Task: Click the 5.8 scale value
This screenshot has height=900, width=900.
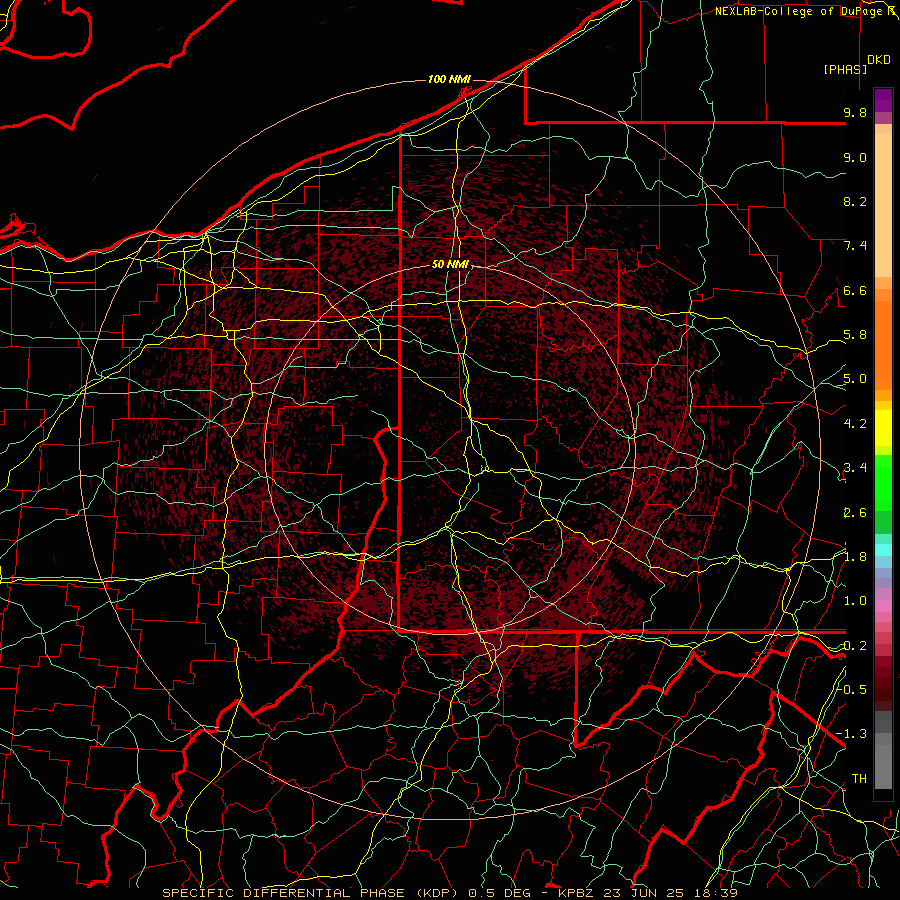Action: [855, 335]
